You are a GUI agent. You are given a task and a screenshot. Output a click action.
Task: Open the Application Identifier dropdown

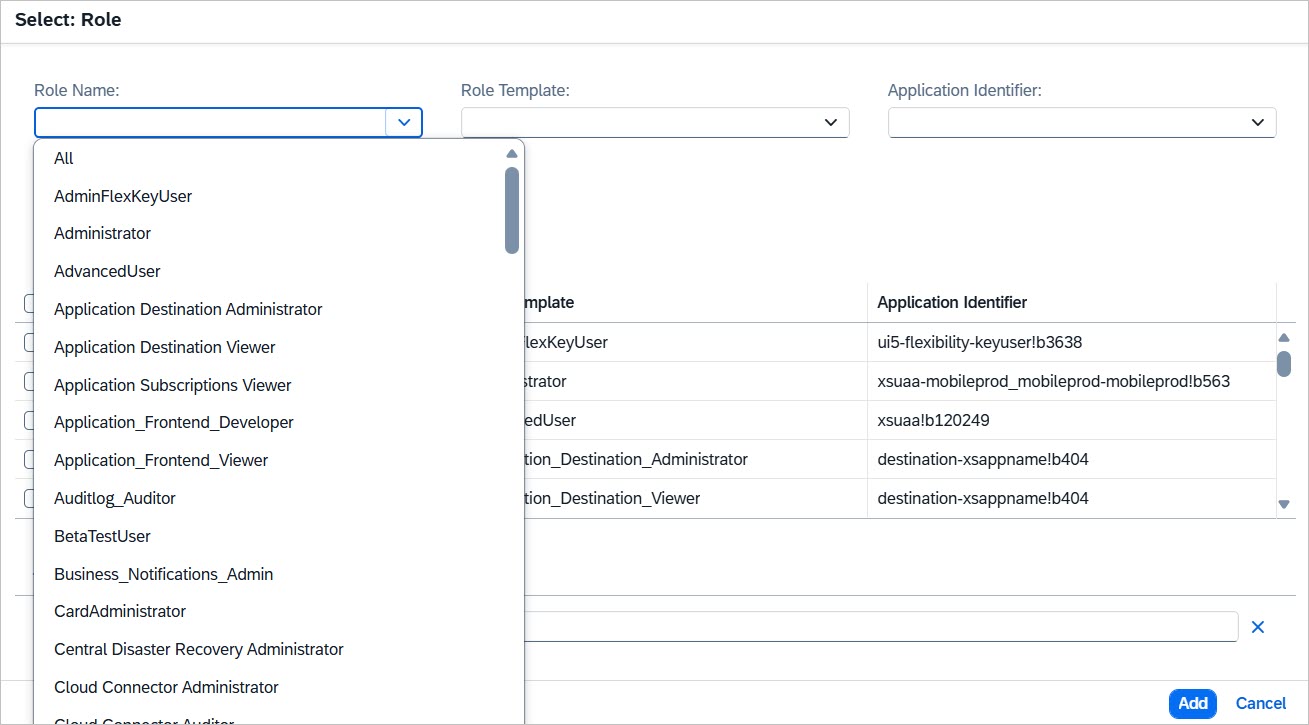(1257, 122)
